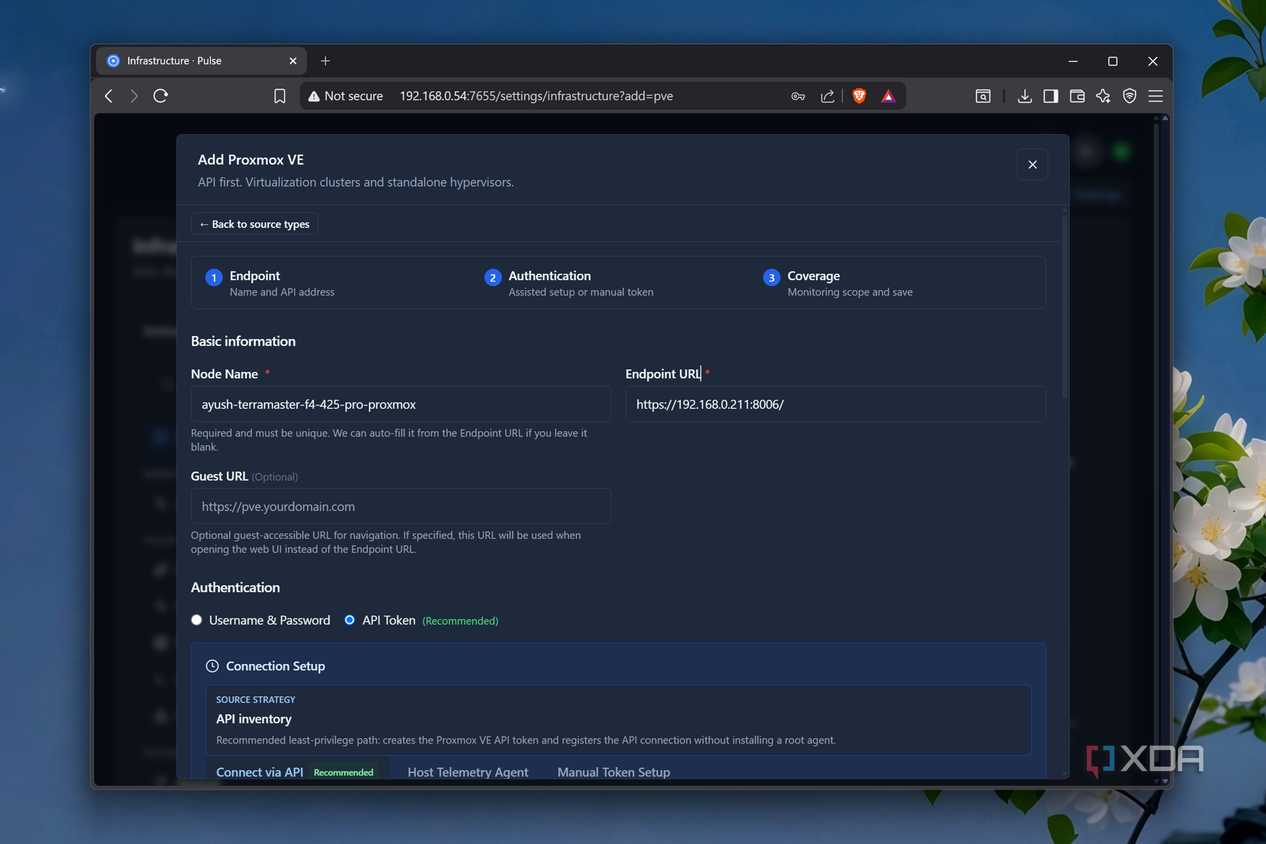Maximize the browser window
Image resolution: width=1266 pixels, height=844 pixels.
(x=1112, y=61)
